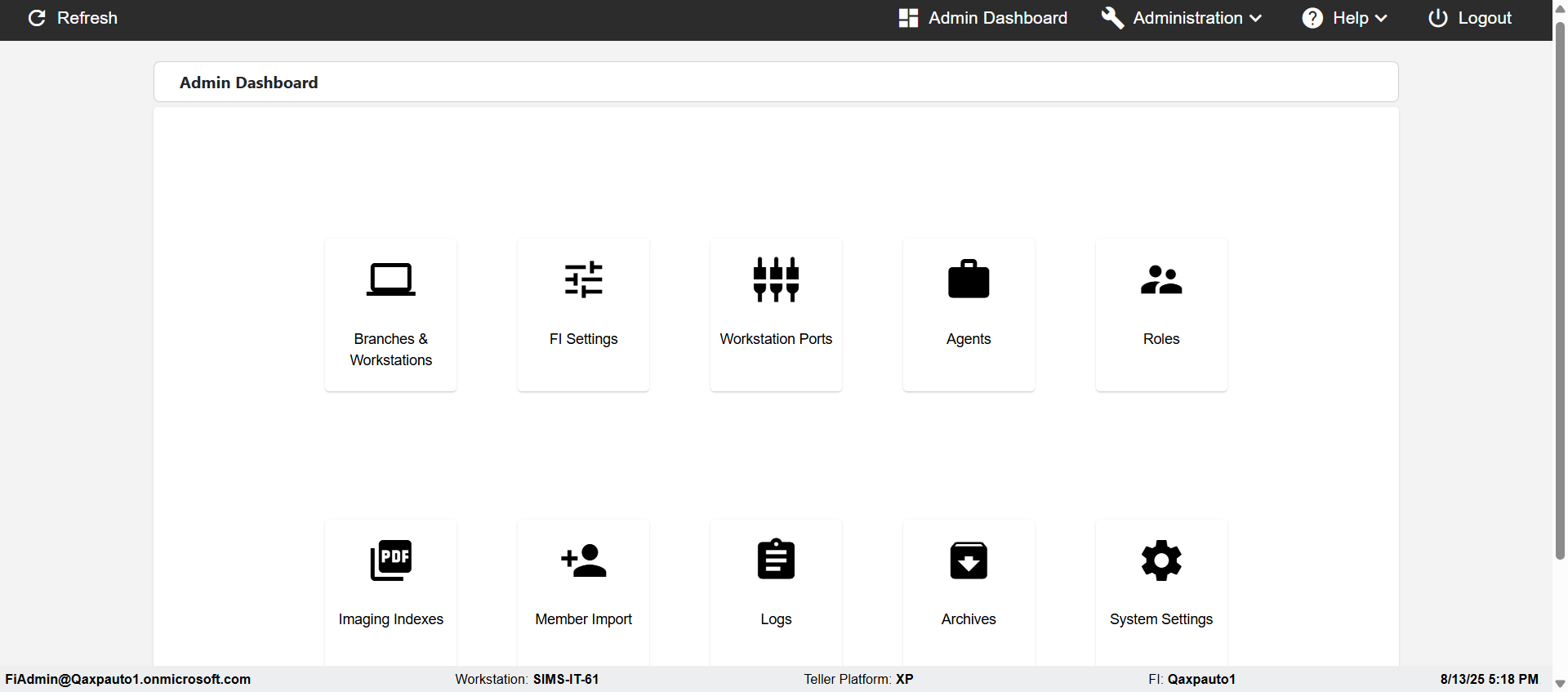
Task: Open the Logs label
Action: 777,619
